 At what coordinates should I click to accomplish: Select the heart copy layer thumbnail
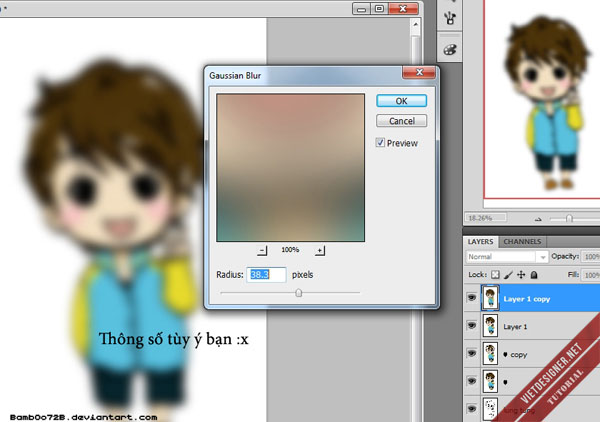(x=490, y=353)
